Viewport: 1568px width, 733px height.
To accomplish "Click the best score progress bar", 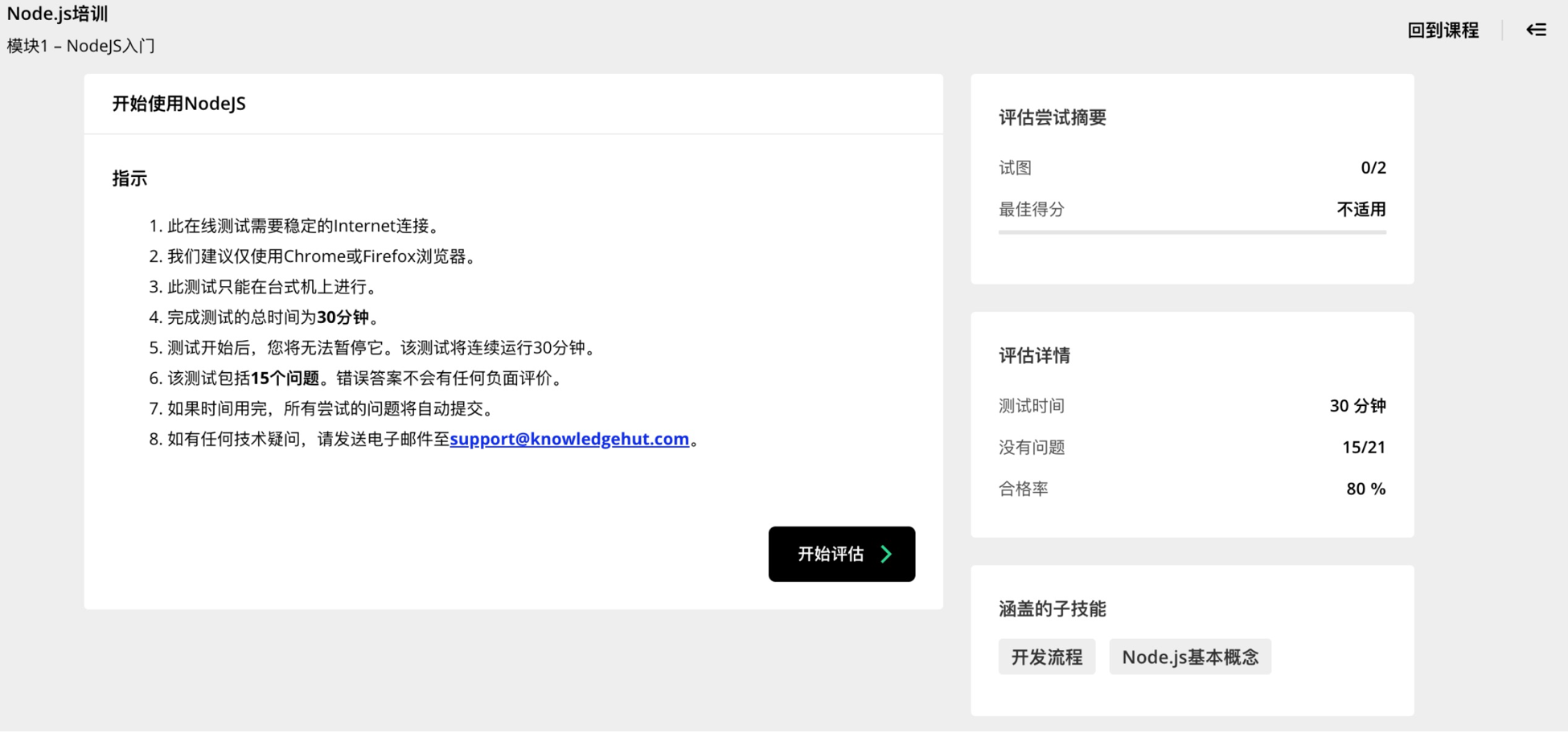I will [1192, 232].
